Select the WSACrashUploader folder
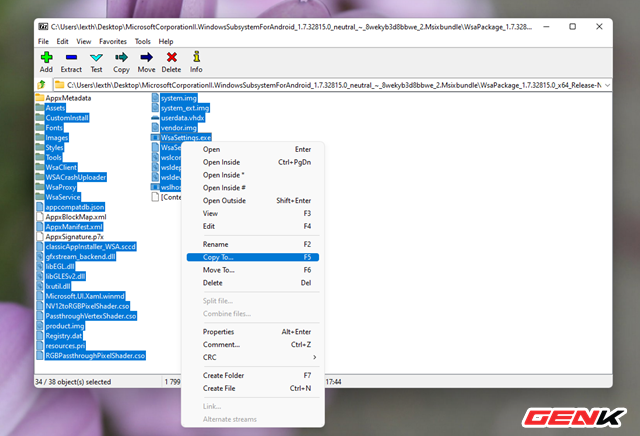The image size is (640, 436). [76, 177]
